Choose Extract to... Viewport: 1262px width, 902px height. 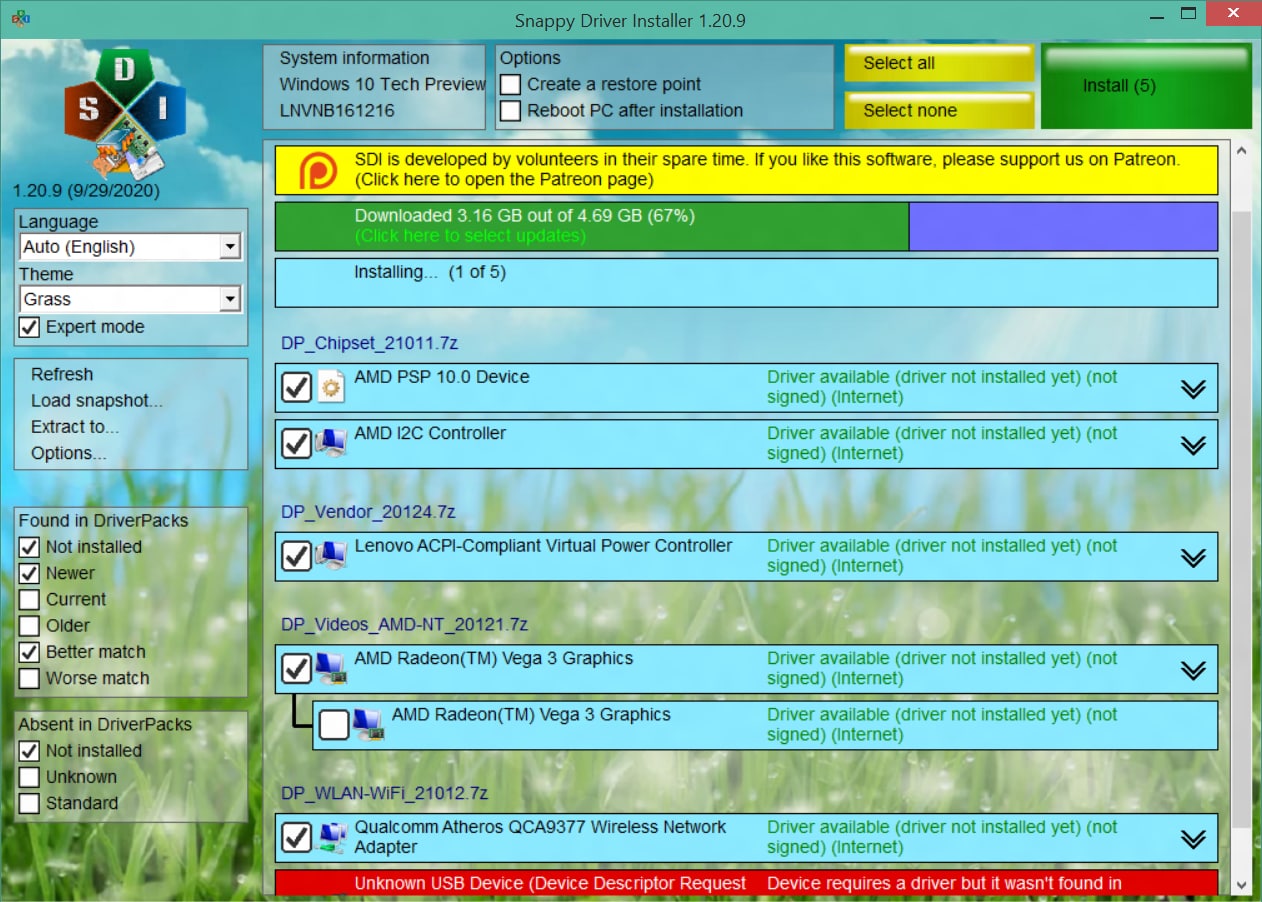pyautogui.click(x=75, y=427)
